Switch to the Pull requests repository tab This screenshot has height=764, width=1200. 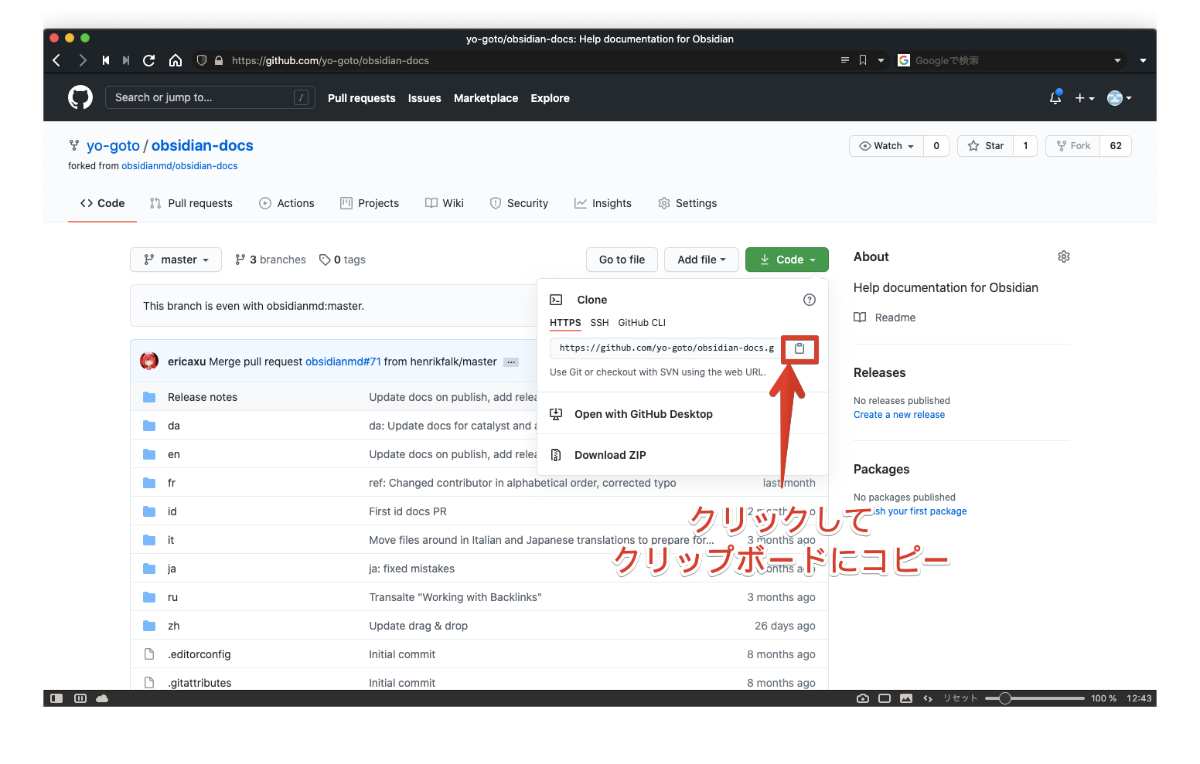coord(190,203)
